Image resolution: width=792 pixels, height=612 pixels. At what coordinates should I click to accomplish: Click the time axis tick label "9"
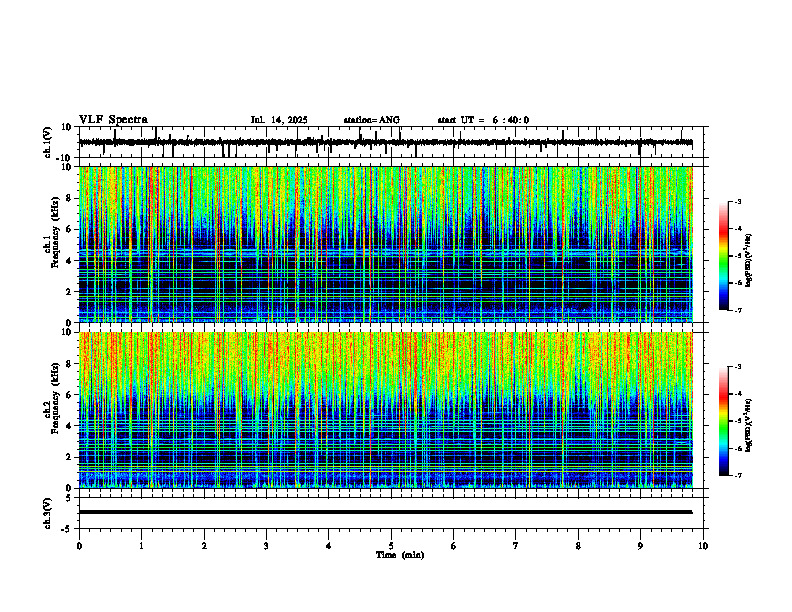(640, 546)
